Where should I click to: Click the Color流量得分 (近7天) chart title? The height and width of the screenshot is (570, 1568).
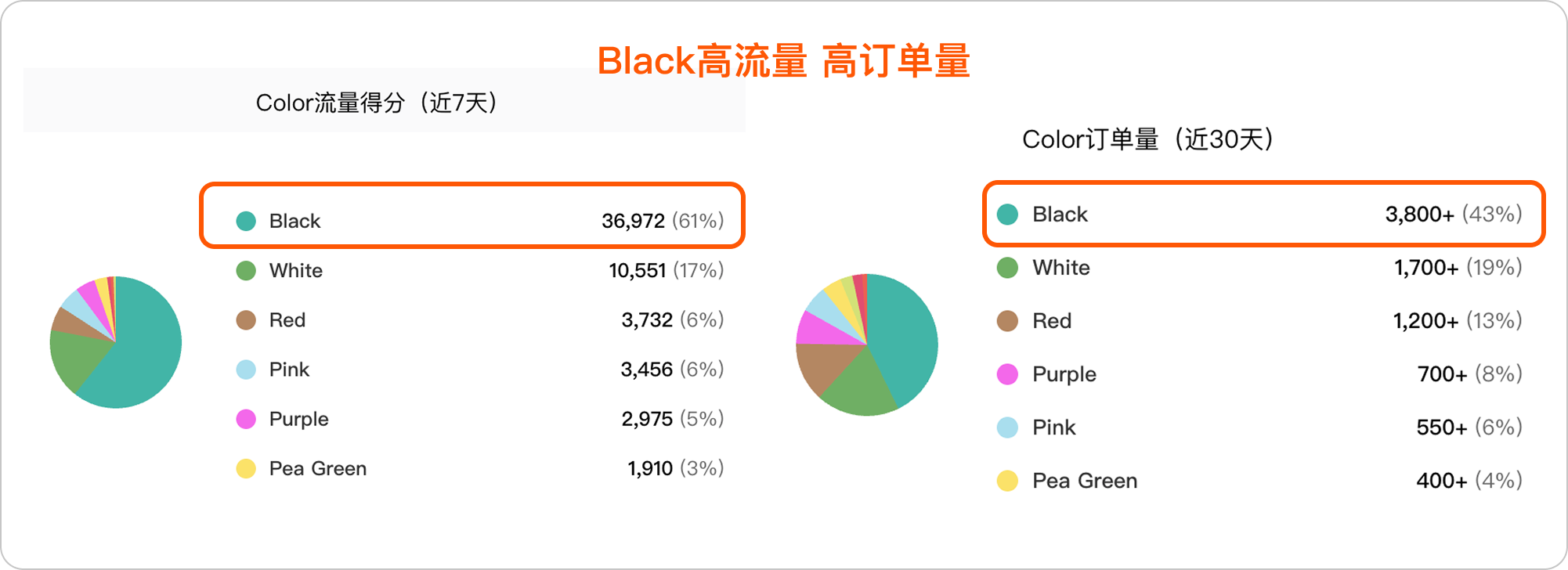click(x=378, y=103)
